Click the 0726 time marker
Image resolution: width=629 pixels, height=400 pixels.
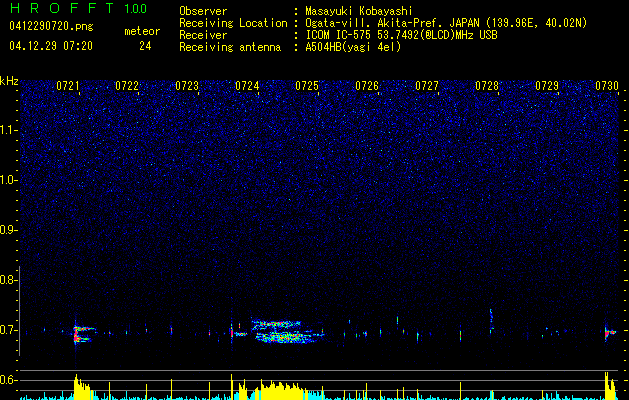367,86
